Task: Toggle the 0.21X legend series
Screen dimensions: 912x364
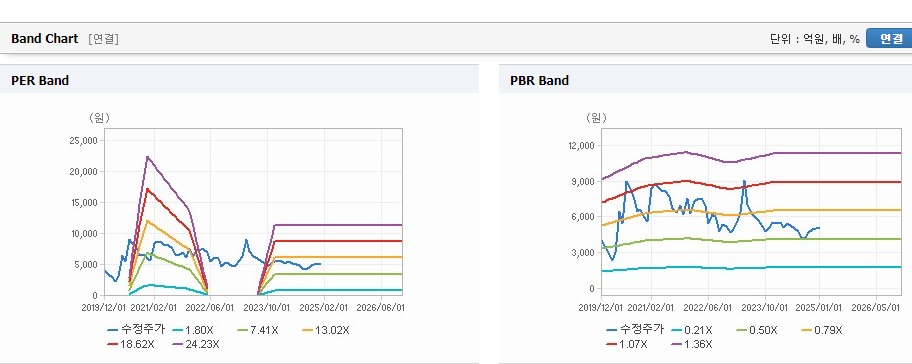Action: (691, 330)
